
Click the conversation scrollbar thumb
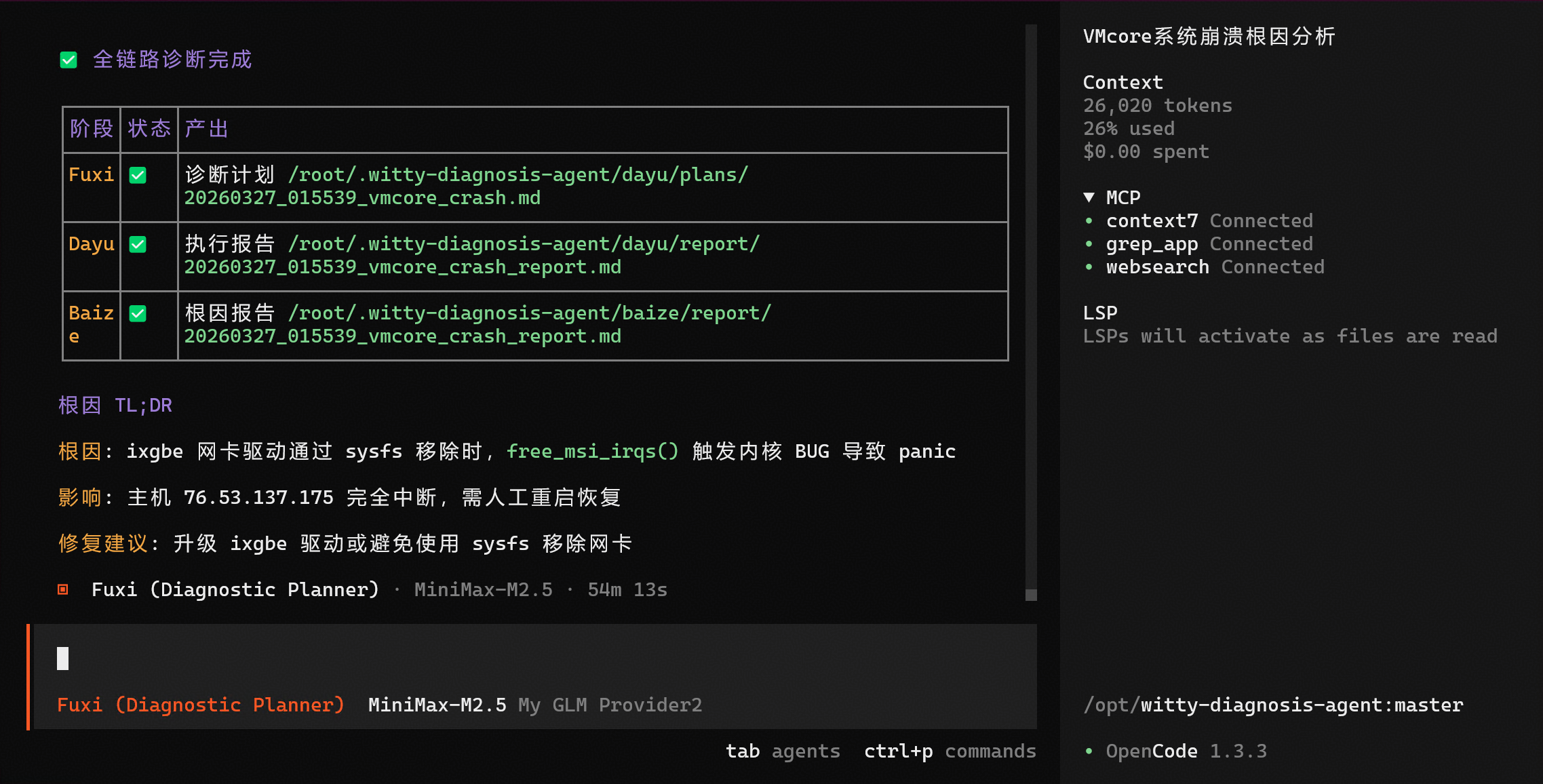(1031, 595)
